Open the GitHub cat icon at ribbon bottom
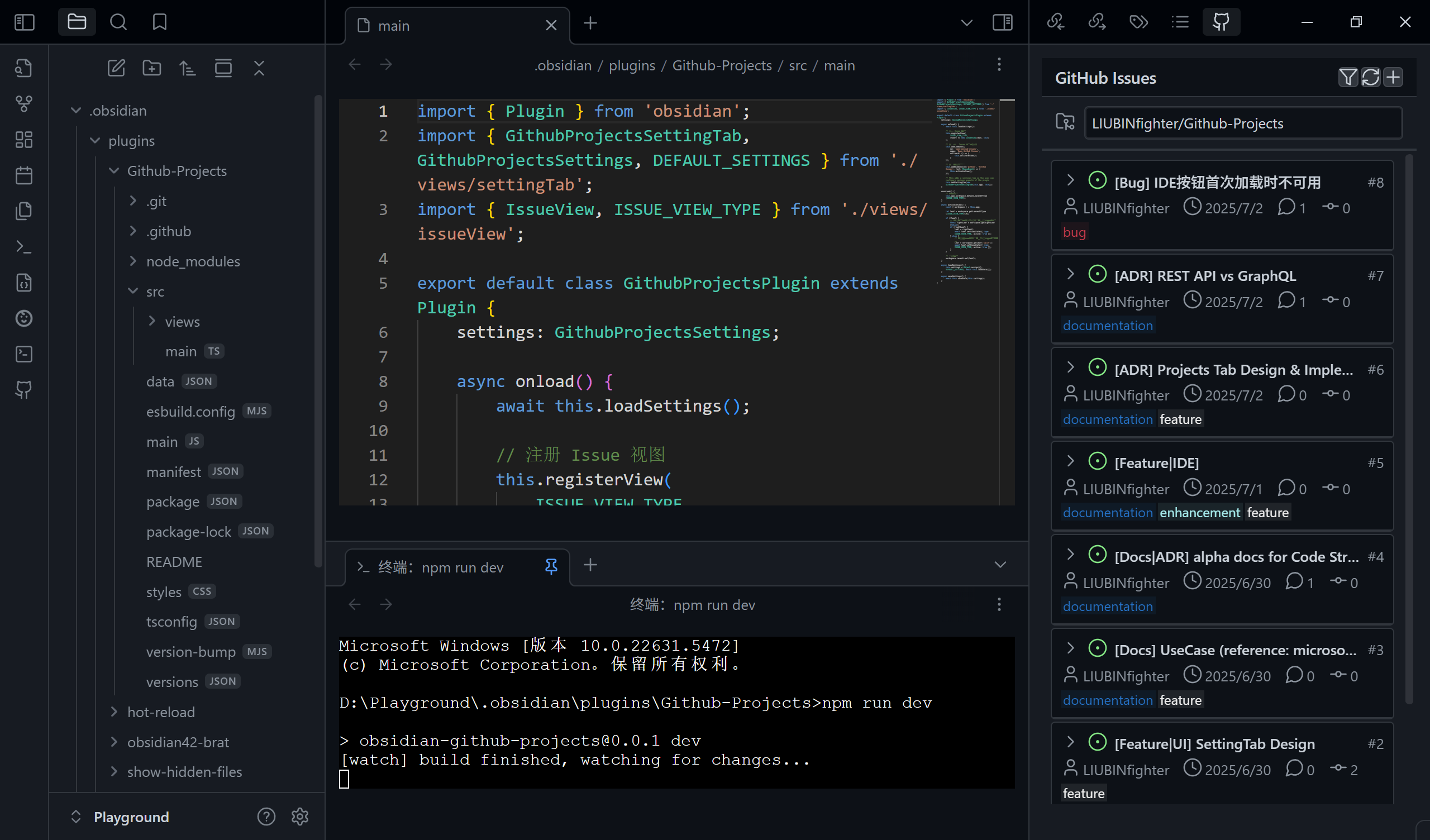1430x840 pixels. tap(24, 390)
